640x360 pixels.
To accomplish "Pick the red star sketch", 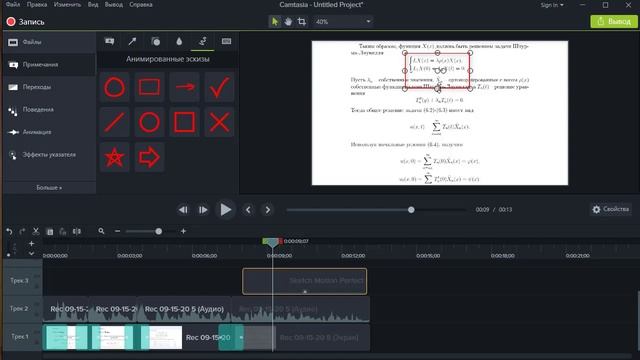I will click(x=114, y=158).
